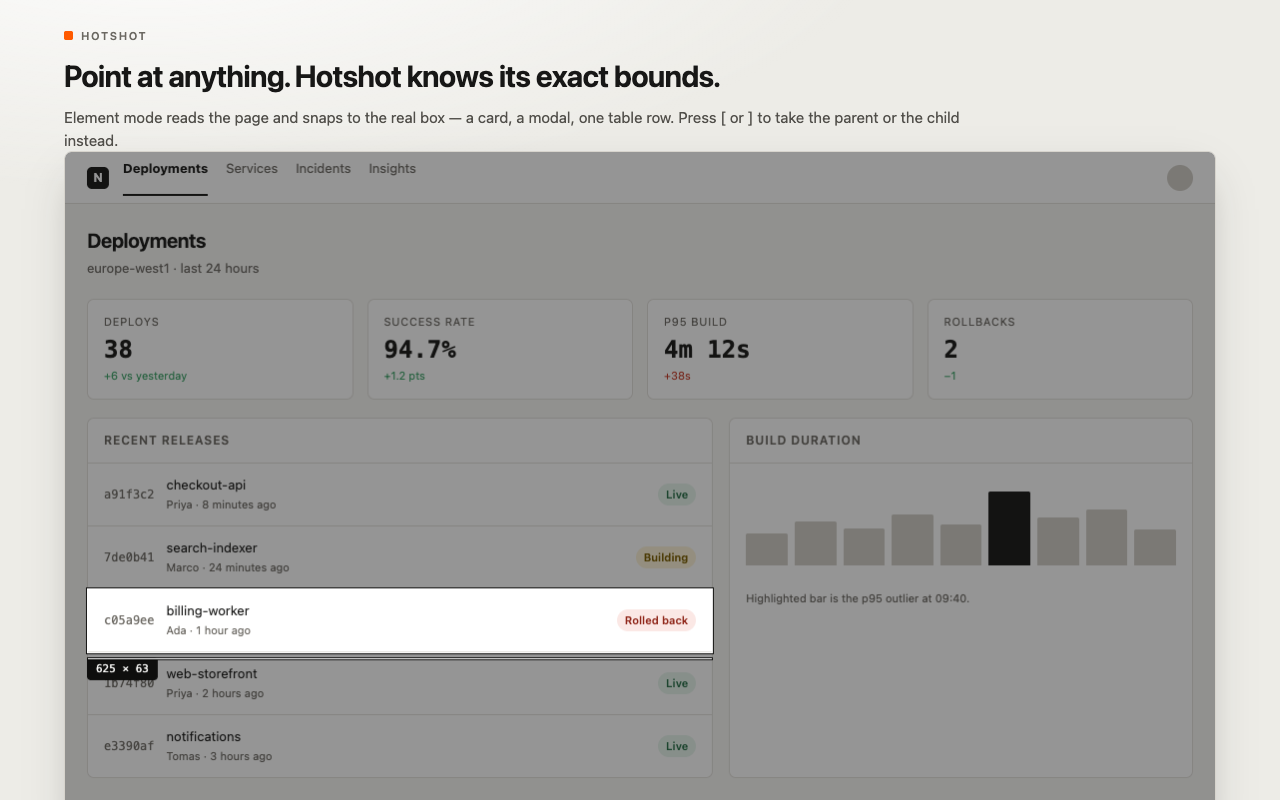Click the "4m 12s" P95 build value
Screen dimensions: 1280x800
pyautogui.click(x=707, y=349)
